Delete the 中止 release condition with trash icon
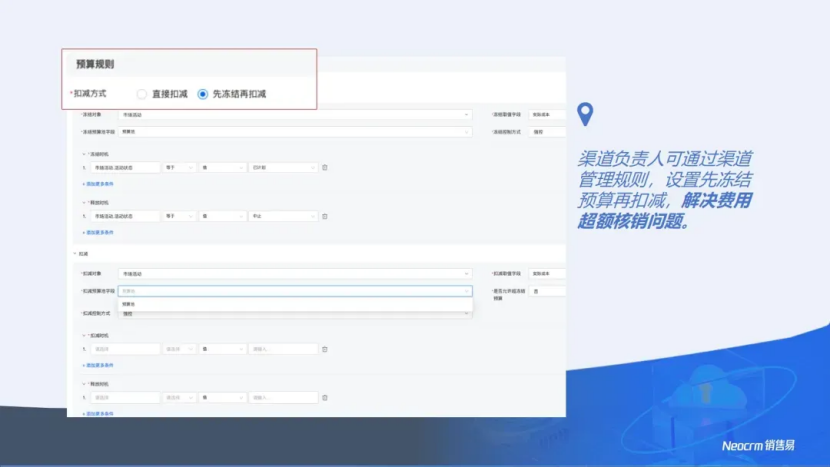830x468 pixels. click(x=324, y=216)
